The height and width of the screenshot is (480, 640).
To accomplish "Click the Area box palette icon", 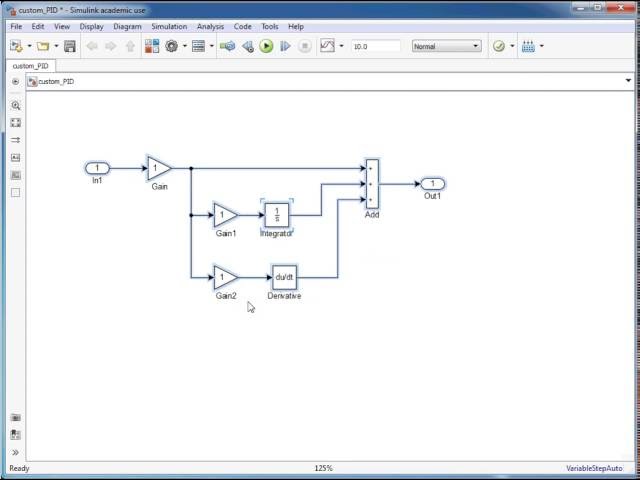I will point(16,193).
